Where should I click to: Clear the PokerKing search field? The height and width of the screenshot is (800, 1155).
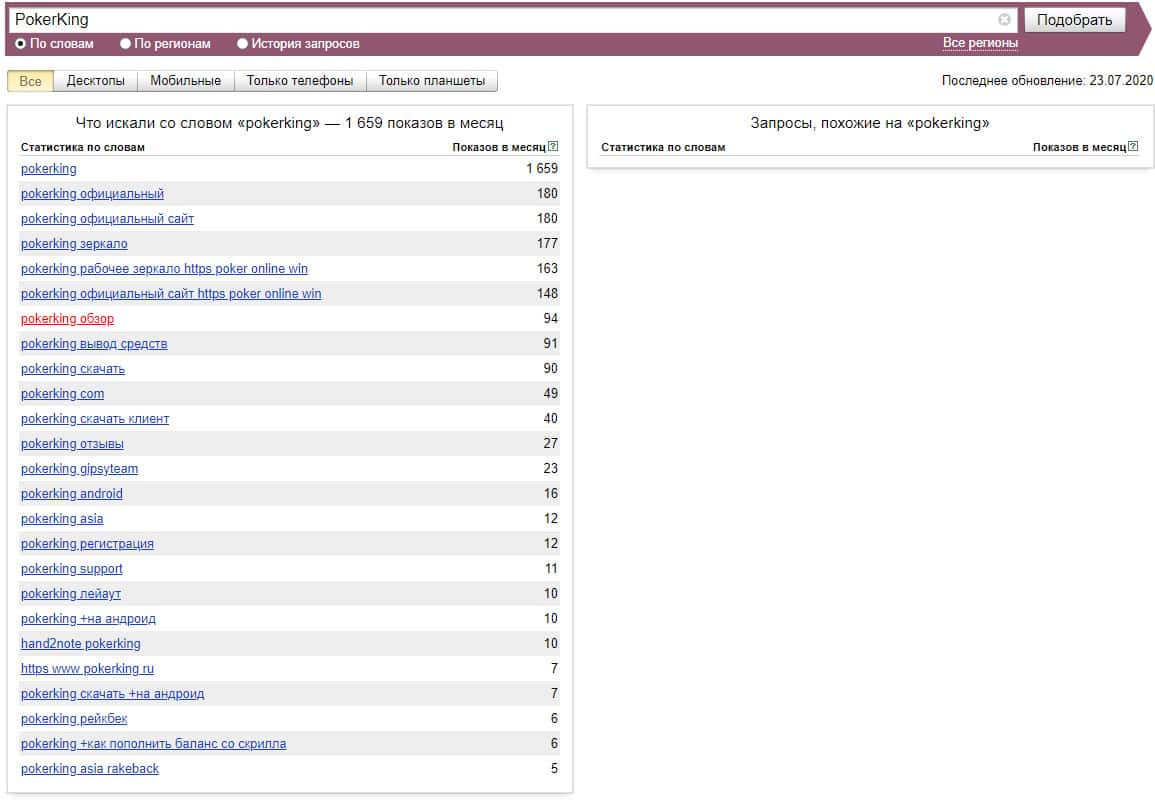pos(1004,20)
